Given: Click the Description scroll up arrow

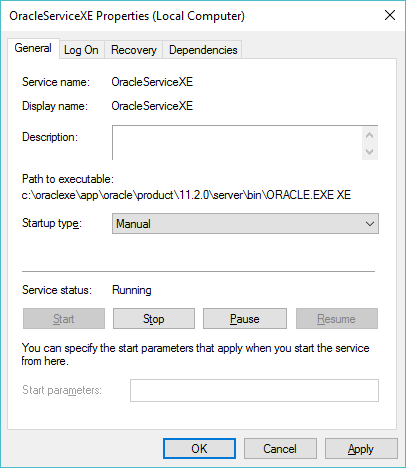Looking at the screenshot, I should pyautogui.click(x=369, y=135).
